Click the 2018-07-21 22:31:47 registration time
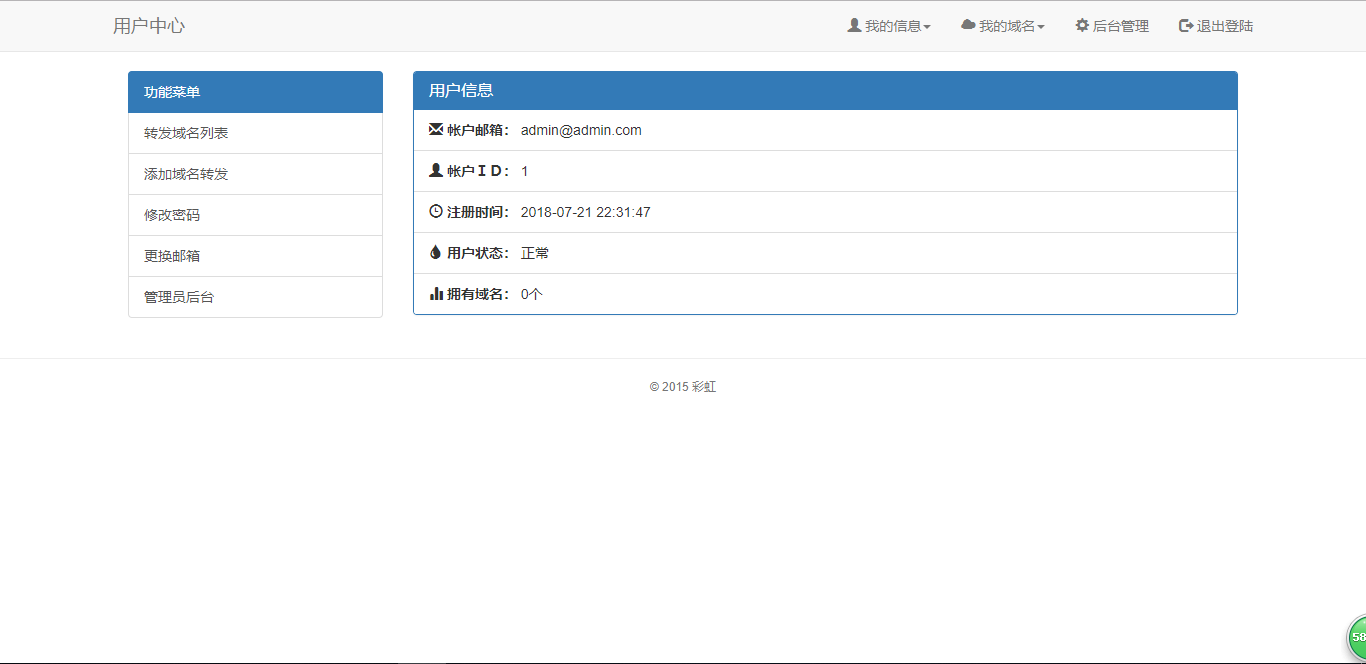The height and width of the screenshot is (664, 1366). 586,212
